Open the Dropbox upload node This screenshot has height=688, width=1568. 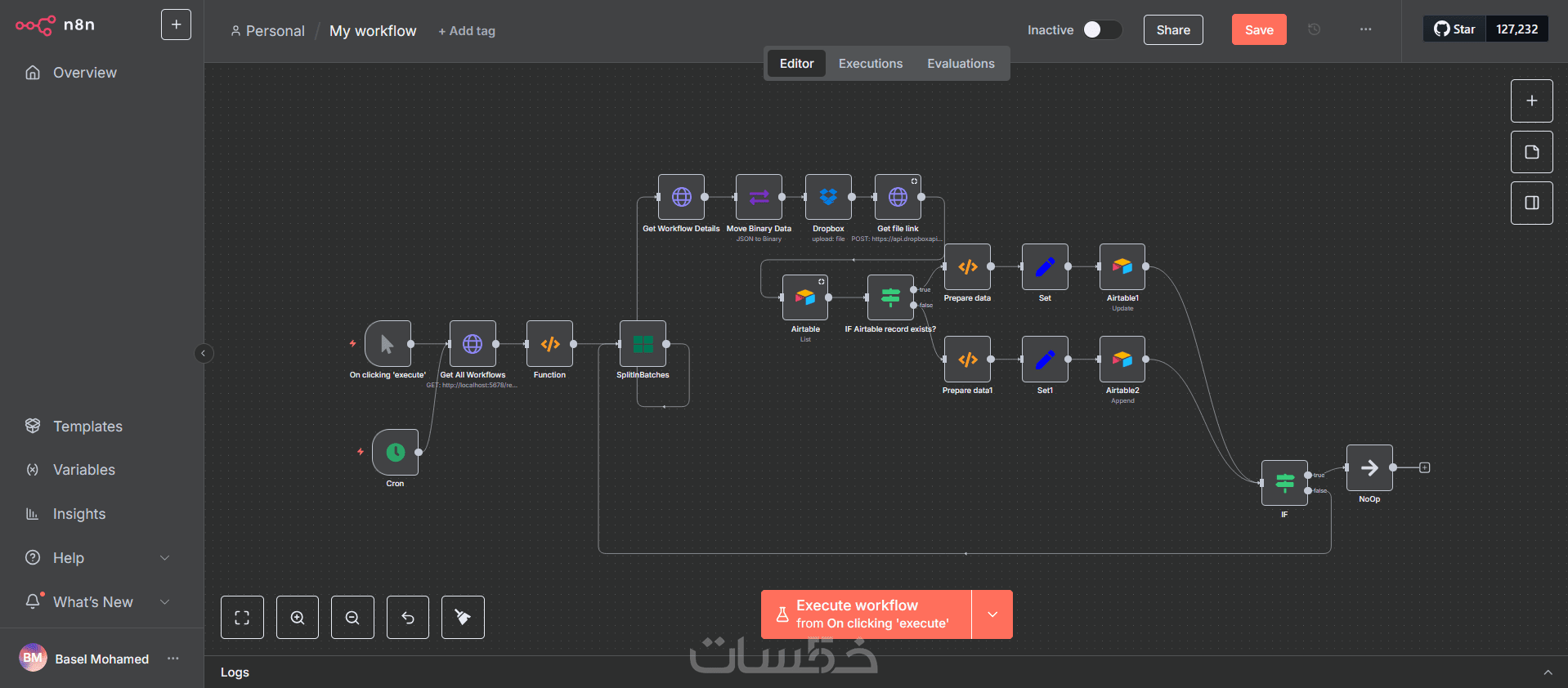point(828,197)
